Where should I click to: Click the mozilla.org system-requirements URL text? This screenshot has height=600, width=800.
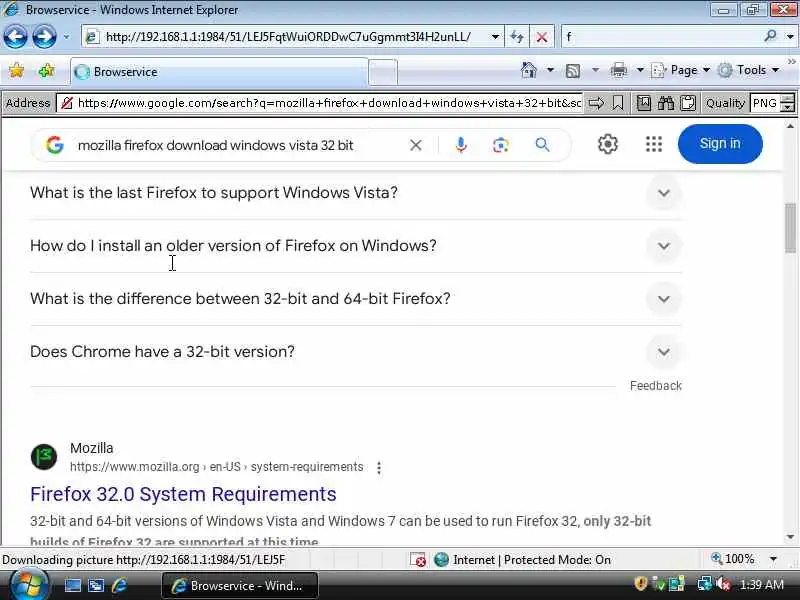[x=216, y=467]
